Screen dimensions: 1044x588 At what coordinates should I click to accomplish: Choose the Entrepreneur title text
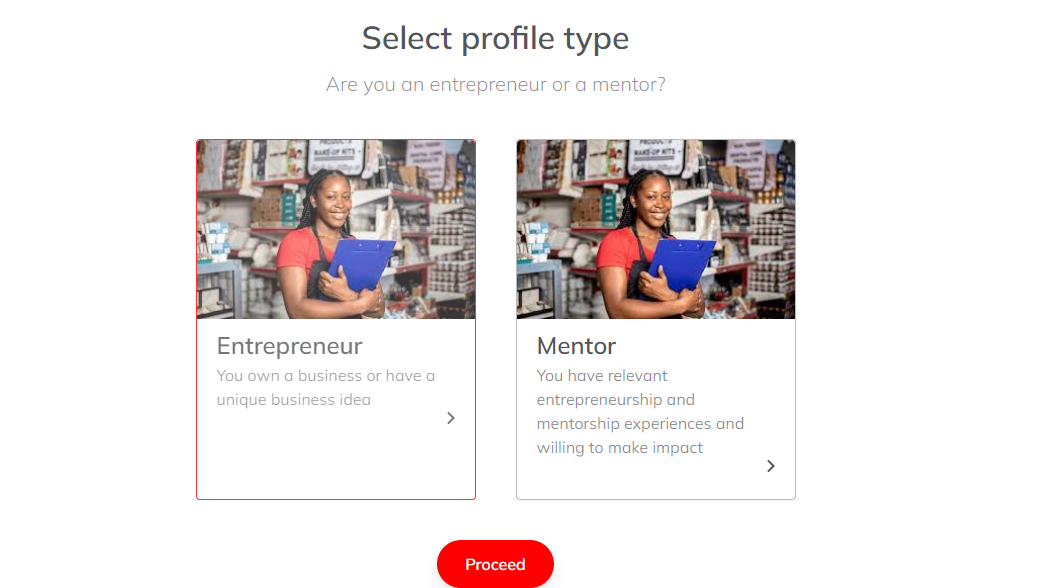pos(290,346)
